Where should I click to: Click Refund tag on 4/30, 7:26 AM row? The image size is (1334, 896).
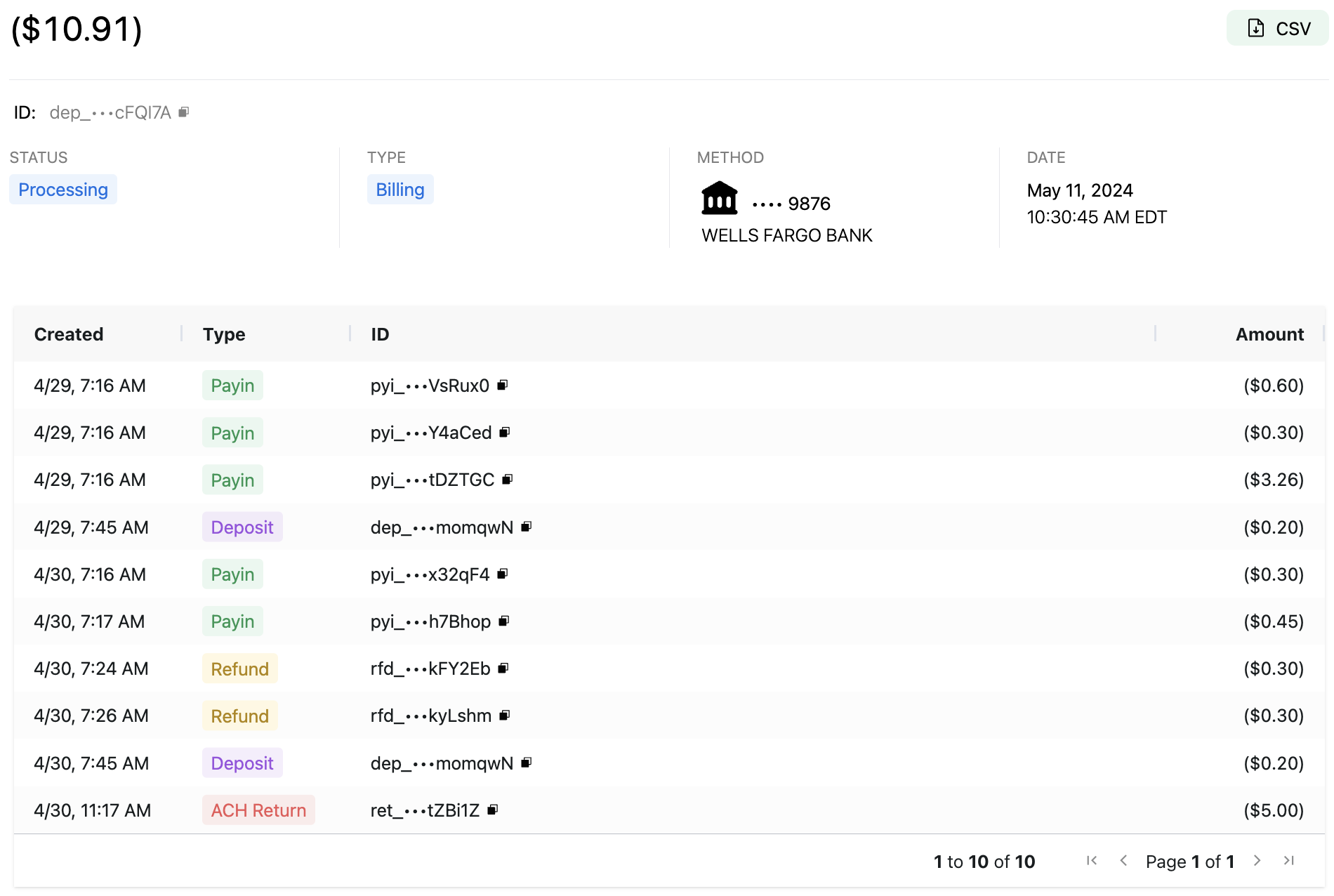(239, 716)
